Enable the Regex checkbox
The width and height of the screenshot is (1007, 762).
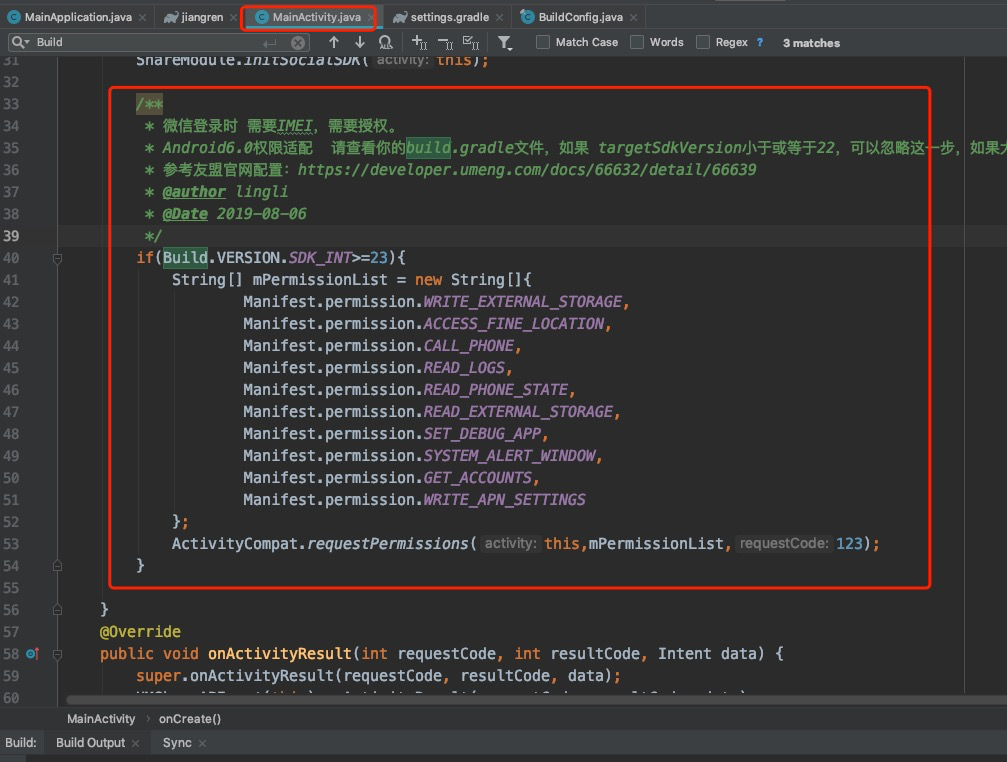[x=703, y=42]
